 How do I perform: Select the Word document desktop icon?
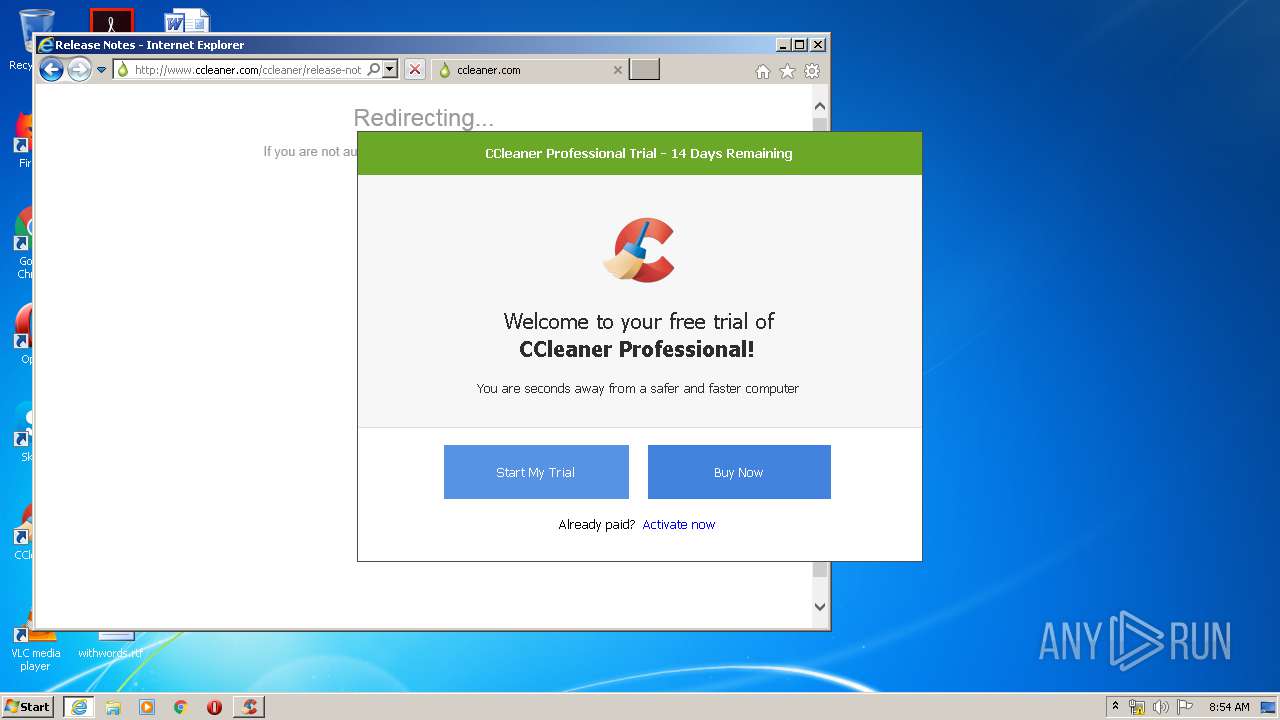pos(187,21)
